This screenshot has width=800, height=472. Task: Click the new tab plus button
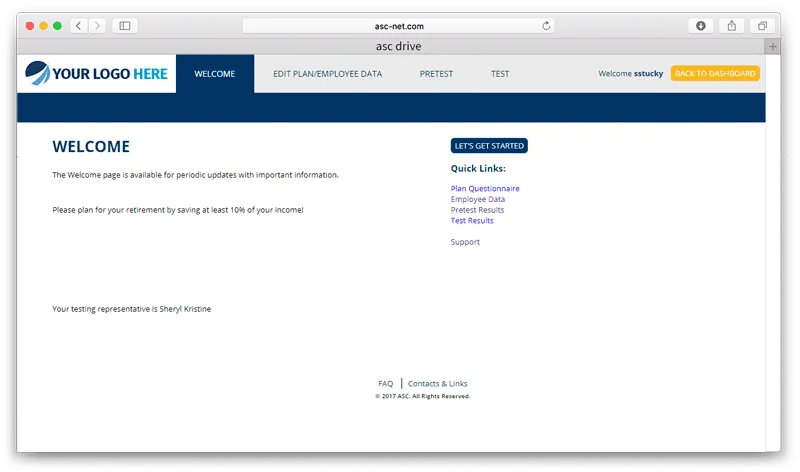click(x=771, y=46)
